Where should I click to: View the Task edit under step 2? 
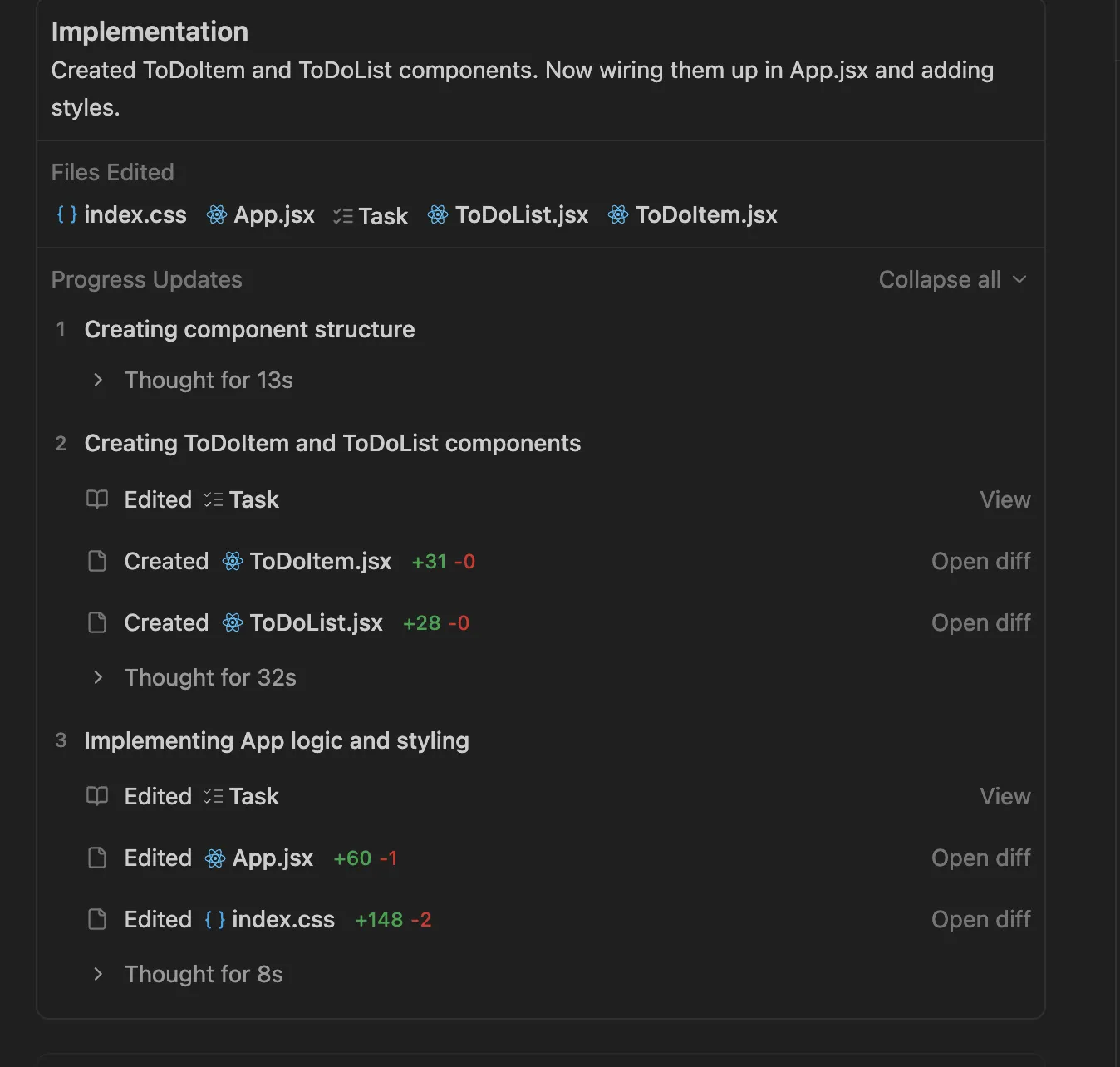point(1005,499)
